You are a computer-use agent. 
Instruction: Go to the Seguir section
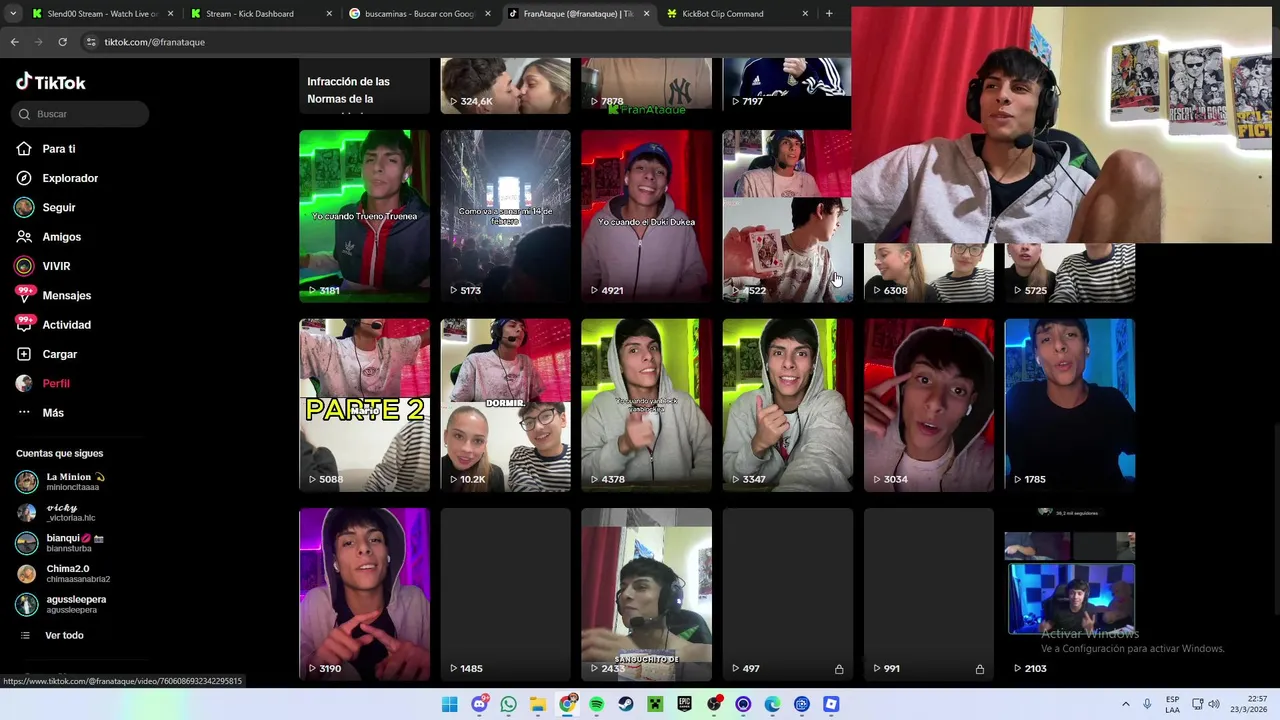tap(58, 207)
